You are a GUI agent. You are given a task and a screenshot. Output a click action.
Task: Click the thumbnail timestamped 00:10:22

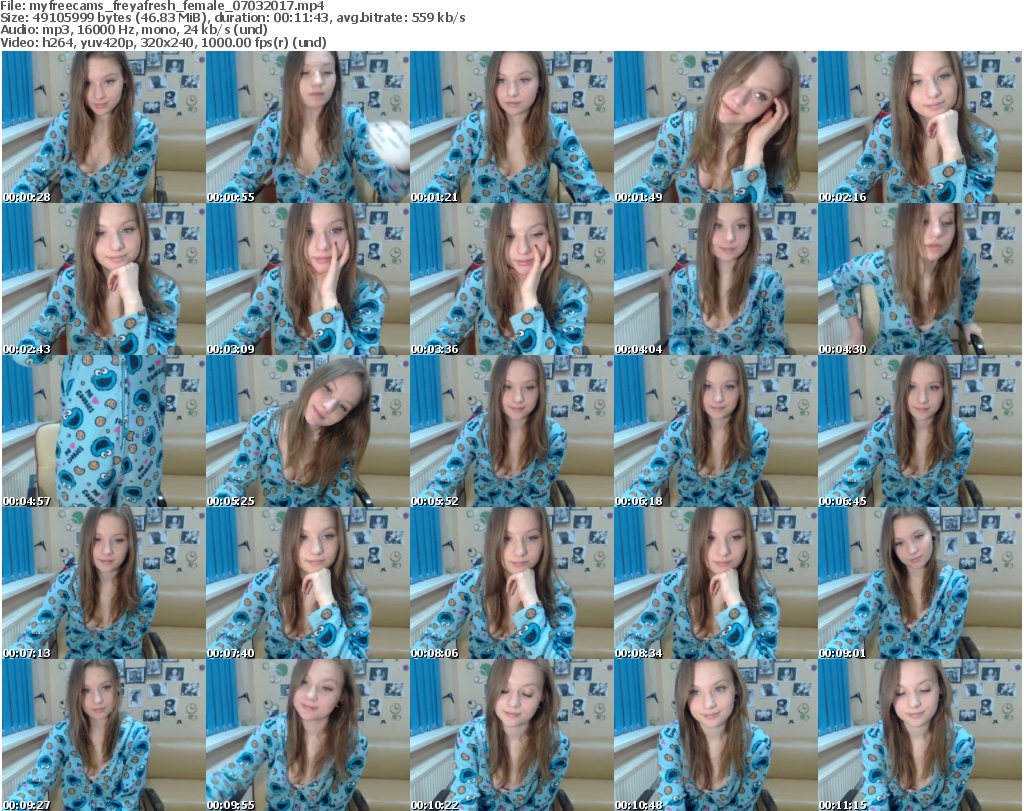tap(511, 735)
